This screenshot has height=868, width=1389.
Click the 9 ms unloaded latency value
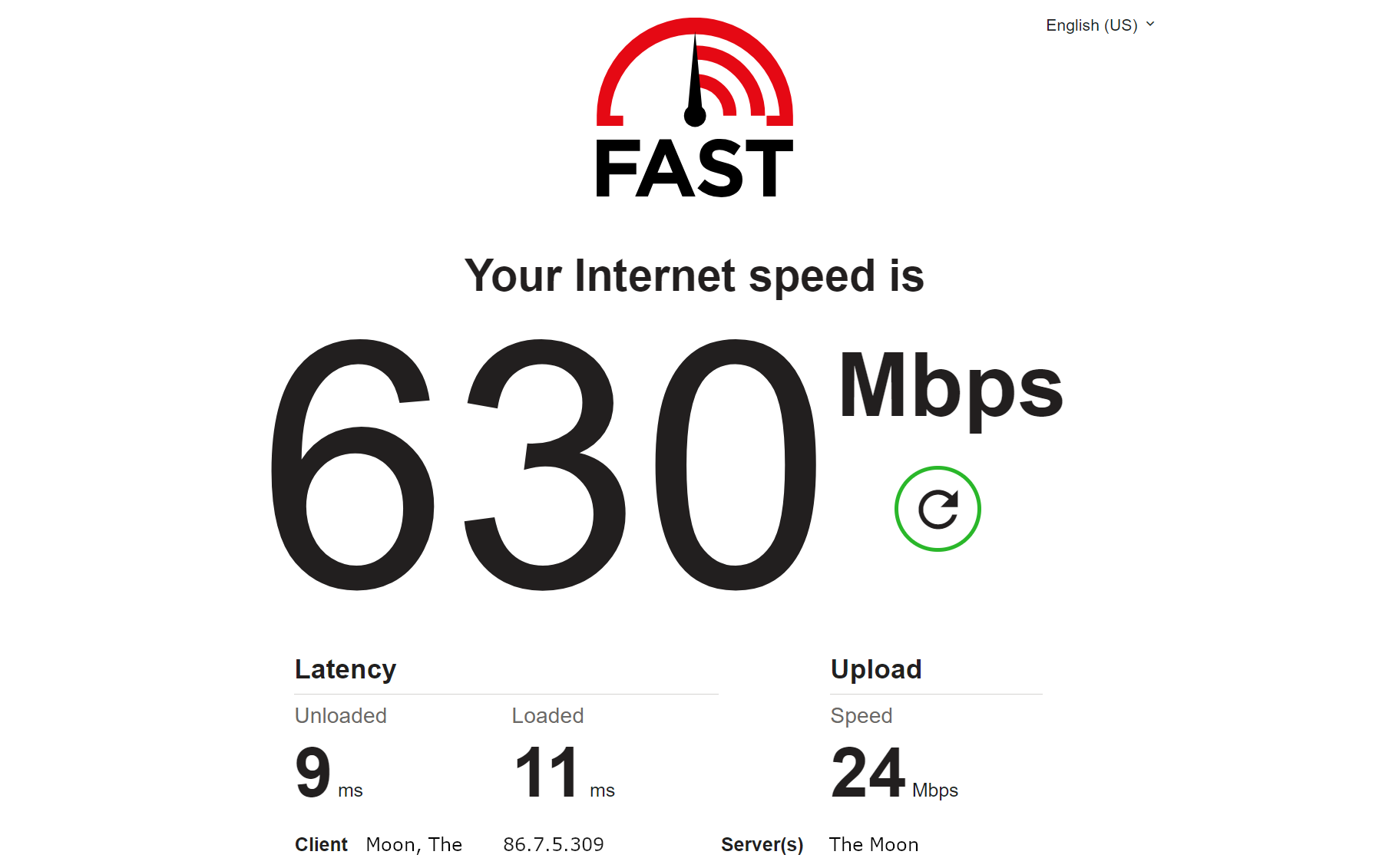point(329,773)
